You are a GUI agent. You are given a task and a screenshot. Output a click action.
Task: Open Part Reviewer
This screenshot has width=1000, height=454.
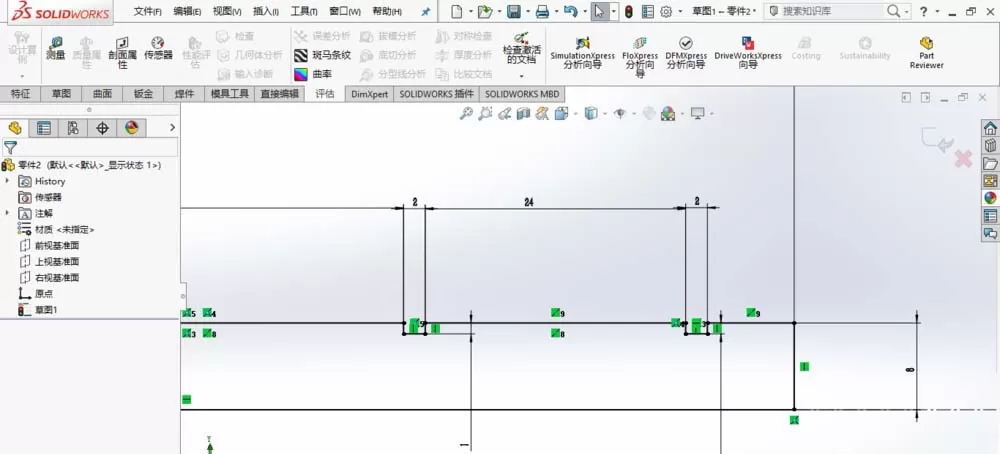click(926, 52)
